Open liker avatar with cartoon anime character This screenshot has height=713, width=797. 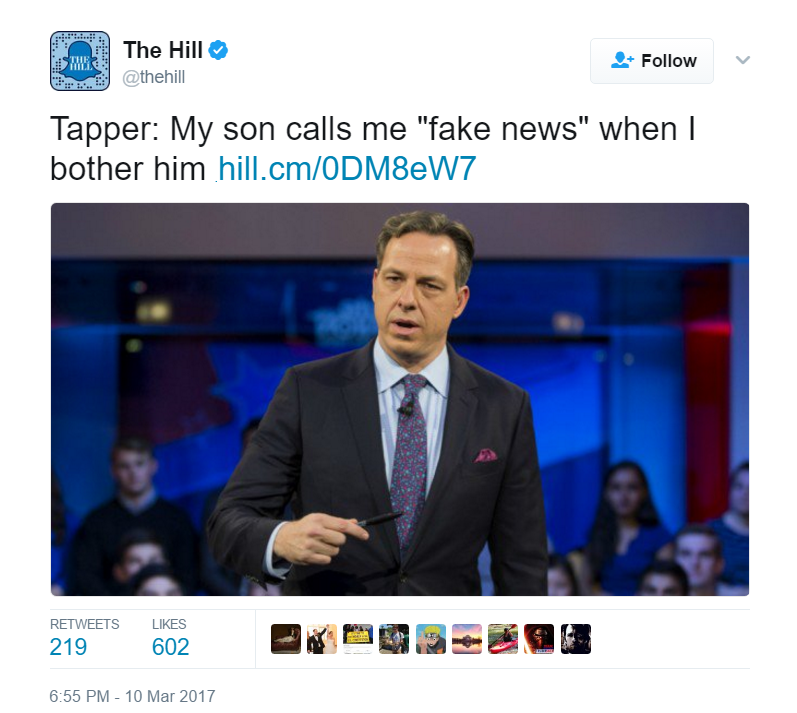click(431, 639)
